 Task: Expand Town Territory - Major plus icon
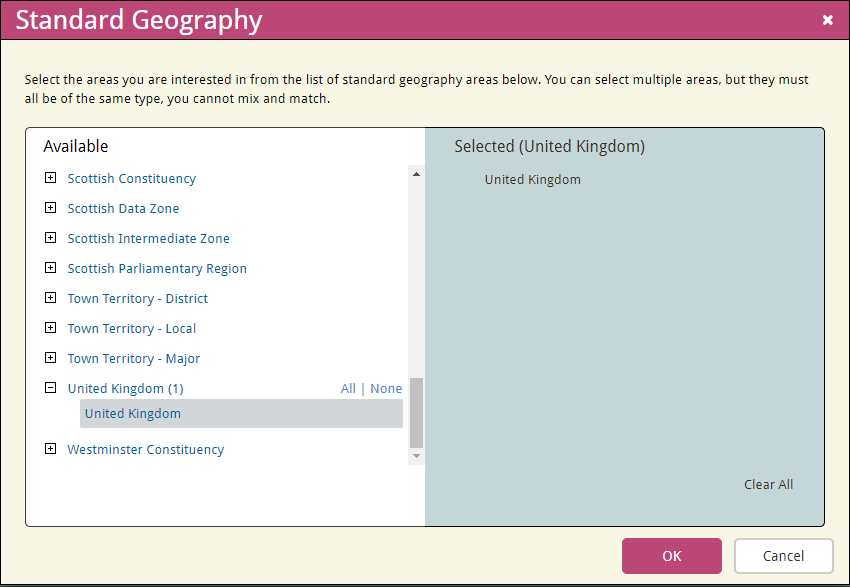tap(50, 358)
